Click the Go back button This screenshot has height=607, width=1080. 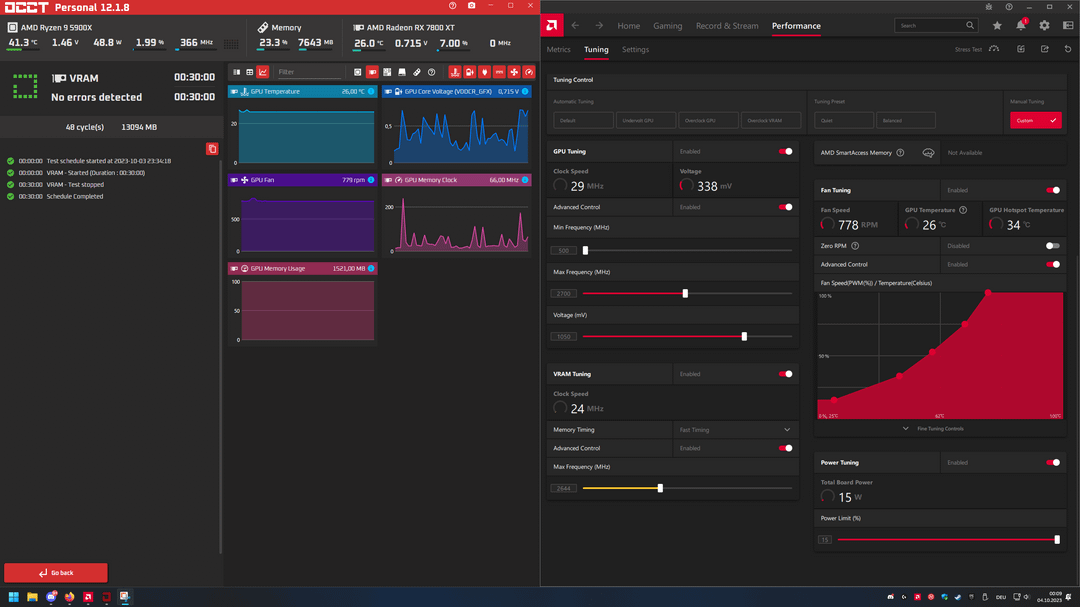pos(56,573)
